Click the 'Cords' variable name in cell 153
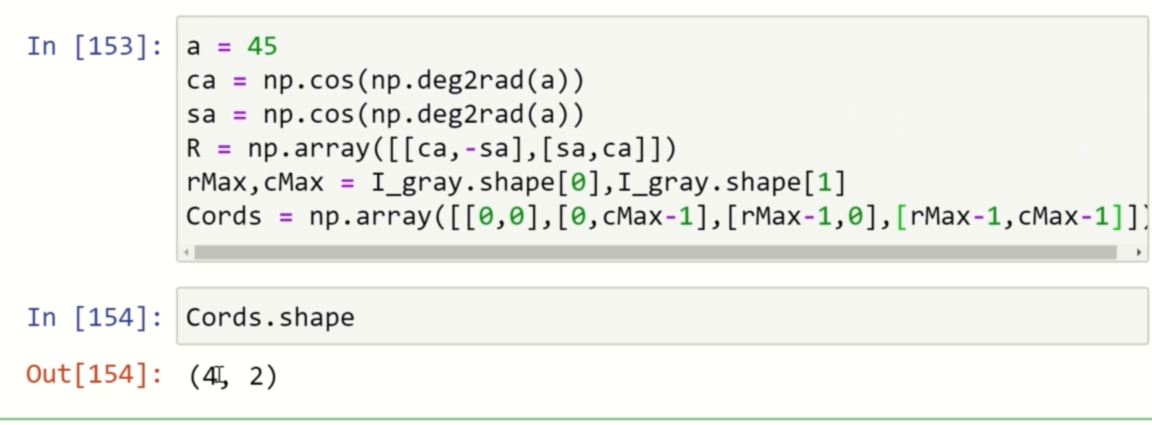This screenshot has width=1152, height=425. [224, 217]
